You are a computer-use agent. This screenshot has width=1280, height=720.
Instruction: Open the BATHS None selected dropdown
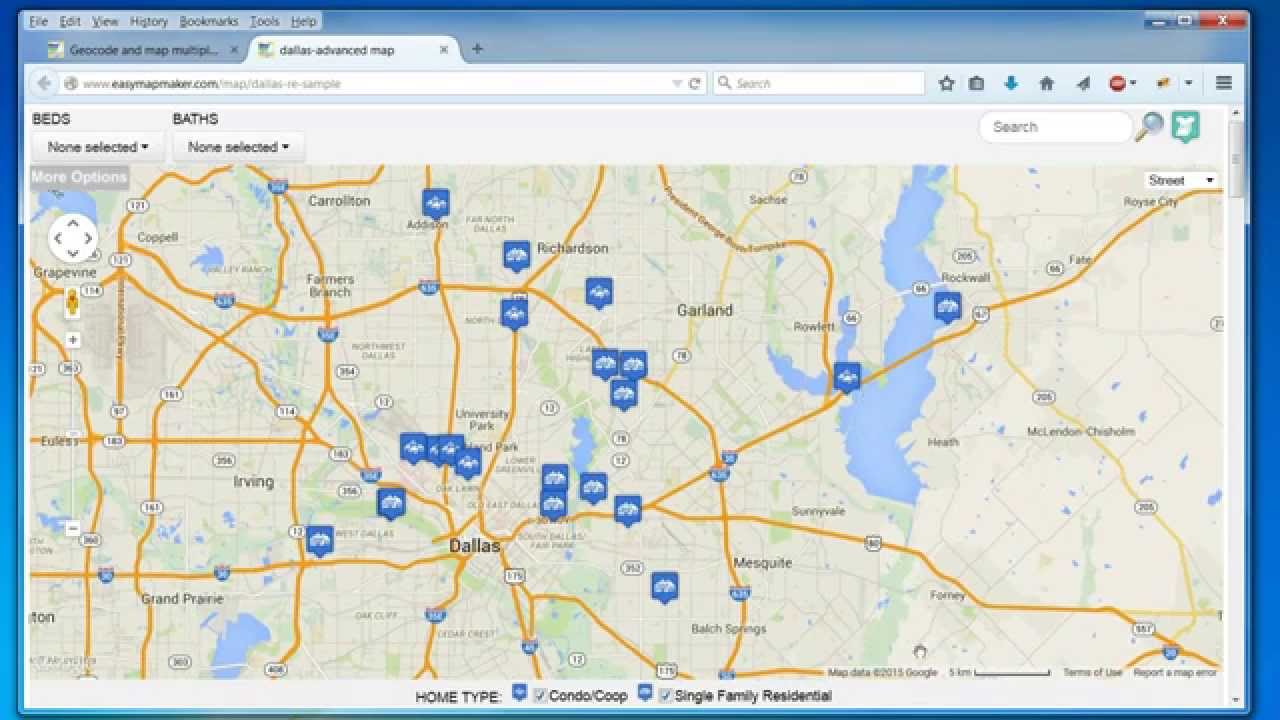pos(238,146)
